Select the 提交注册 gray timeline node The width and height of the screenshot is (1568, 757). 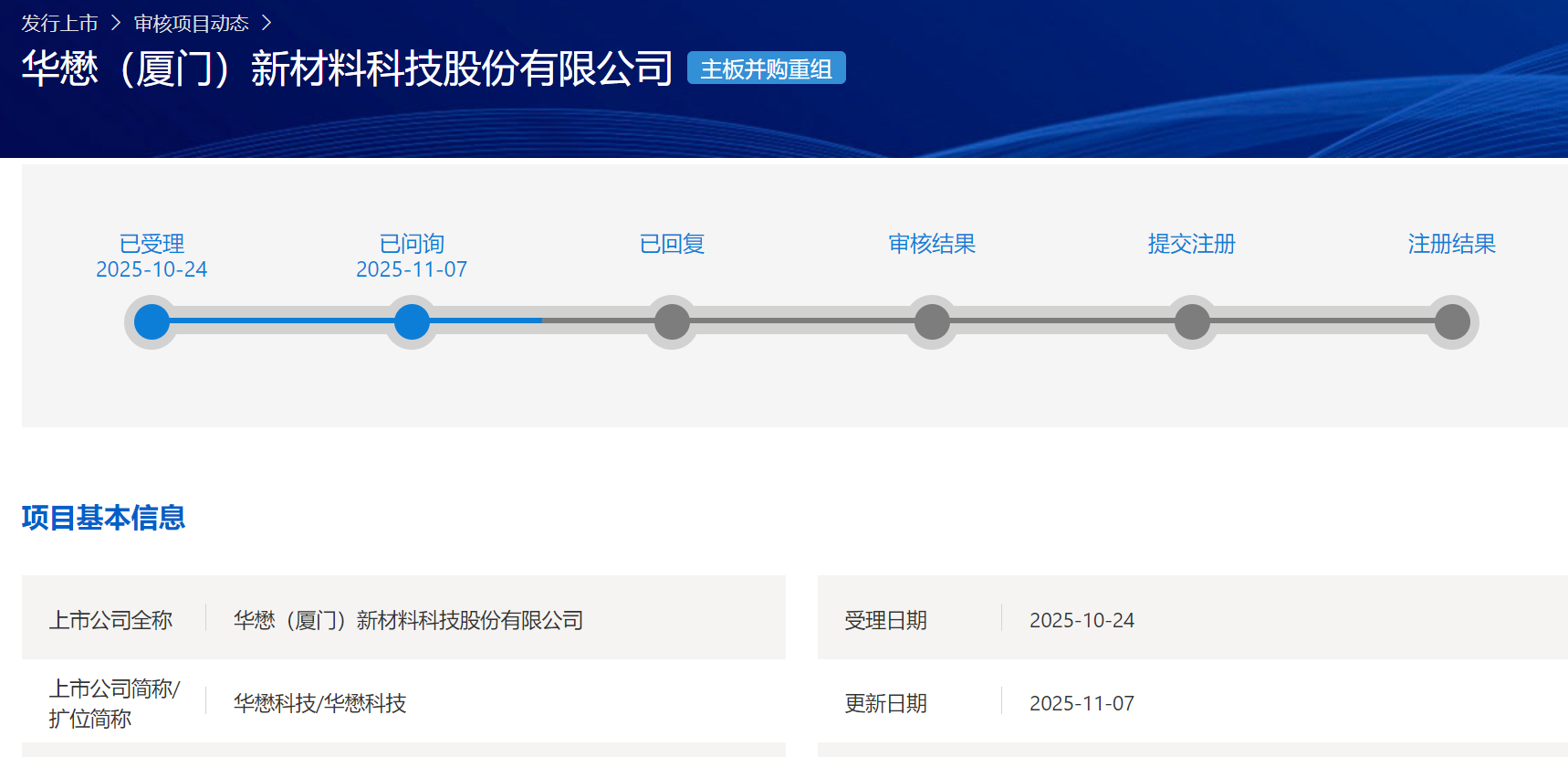1192,321
